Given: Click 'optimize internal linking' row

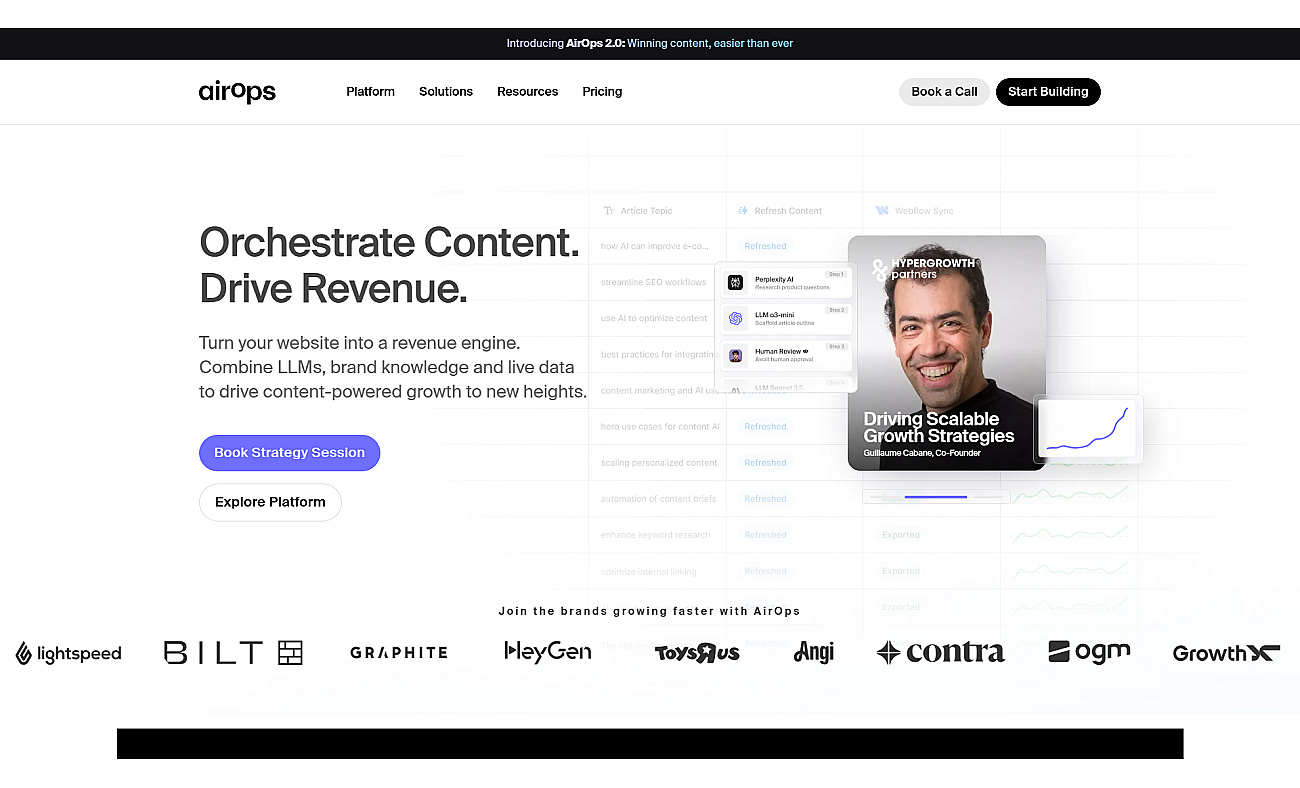Looking at the screenshot, I should pyautogui.click(x=649, y=572).
